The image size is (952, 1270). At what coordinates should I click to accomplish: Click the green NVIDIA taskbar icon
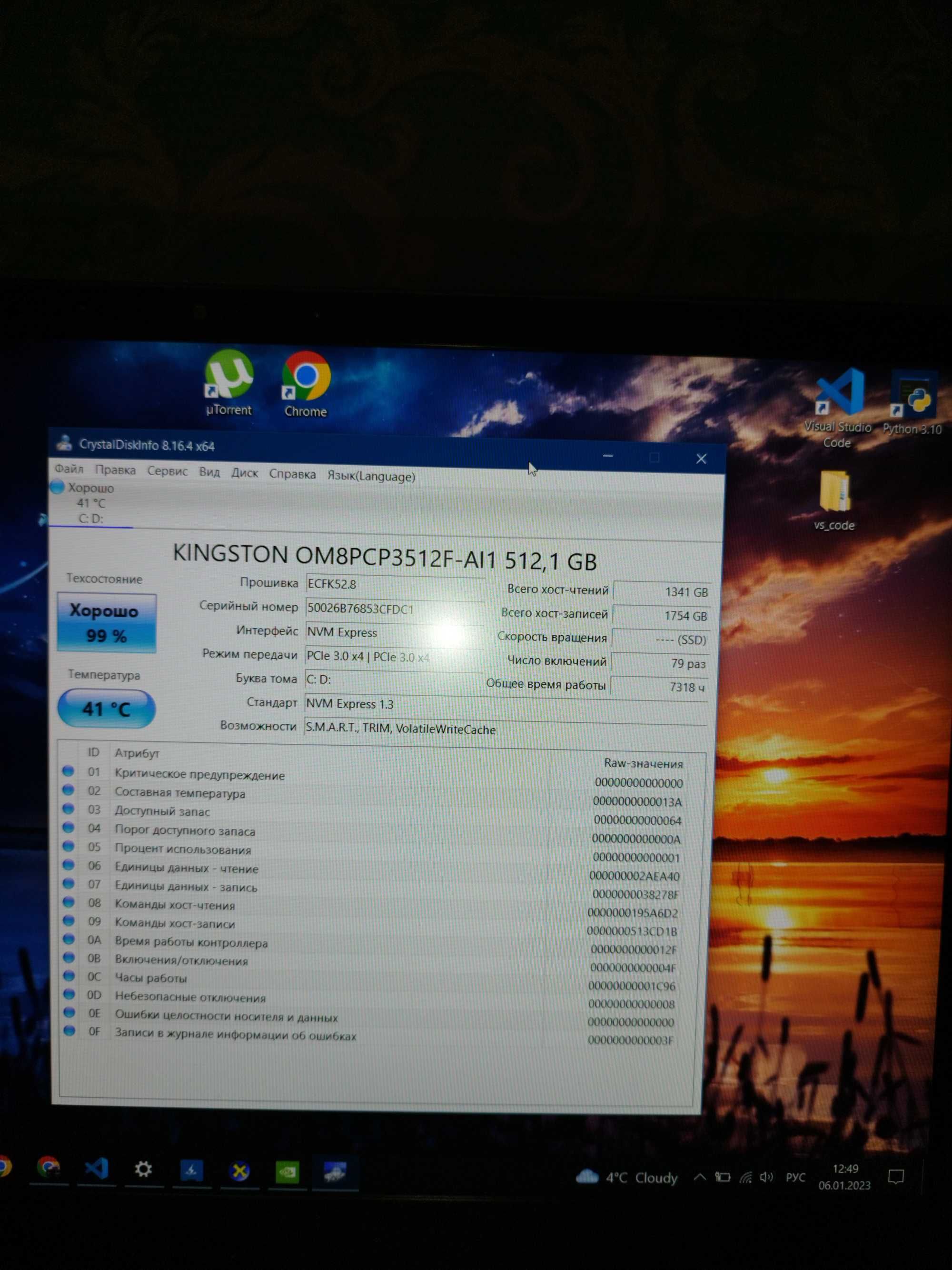pyautogui.click(x=287, y=1172)
